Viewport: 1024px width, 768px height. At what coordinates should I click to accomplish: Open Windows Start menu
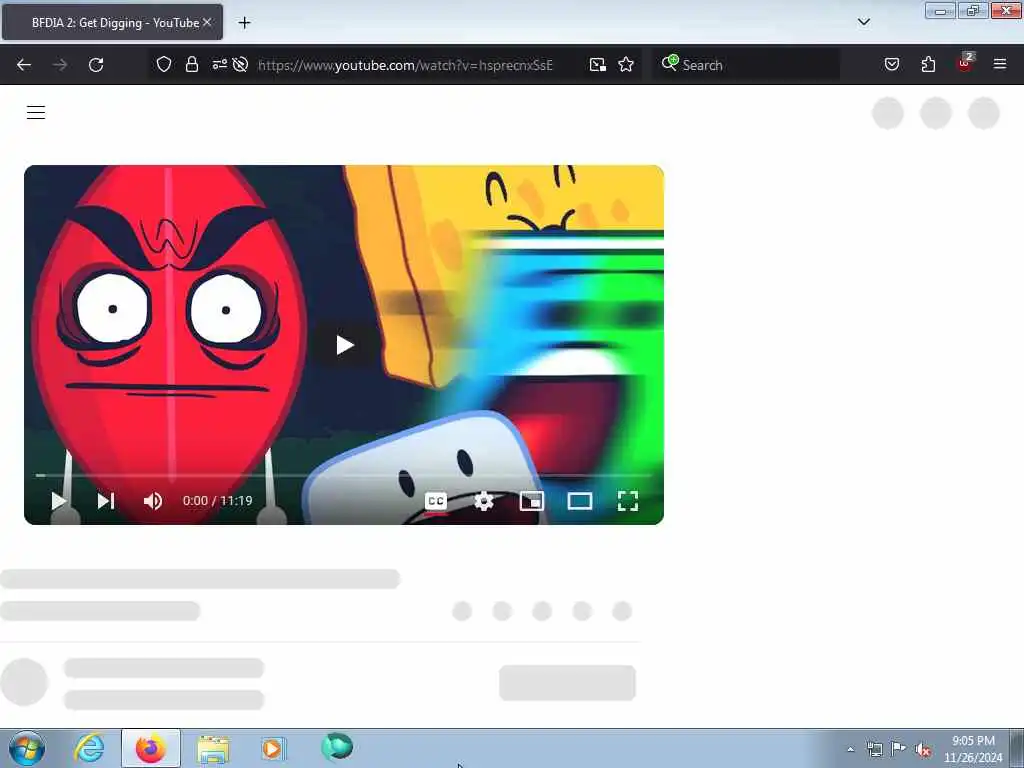[x=27, y=748]
